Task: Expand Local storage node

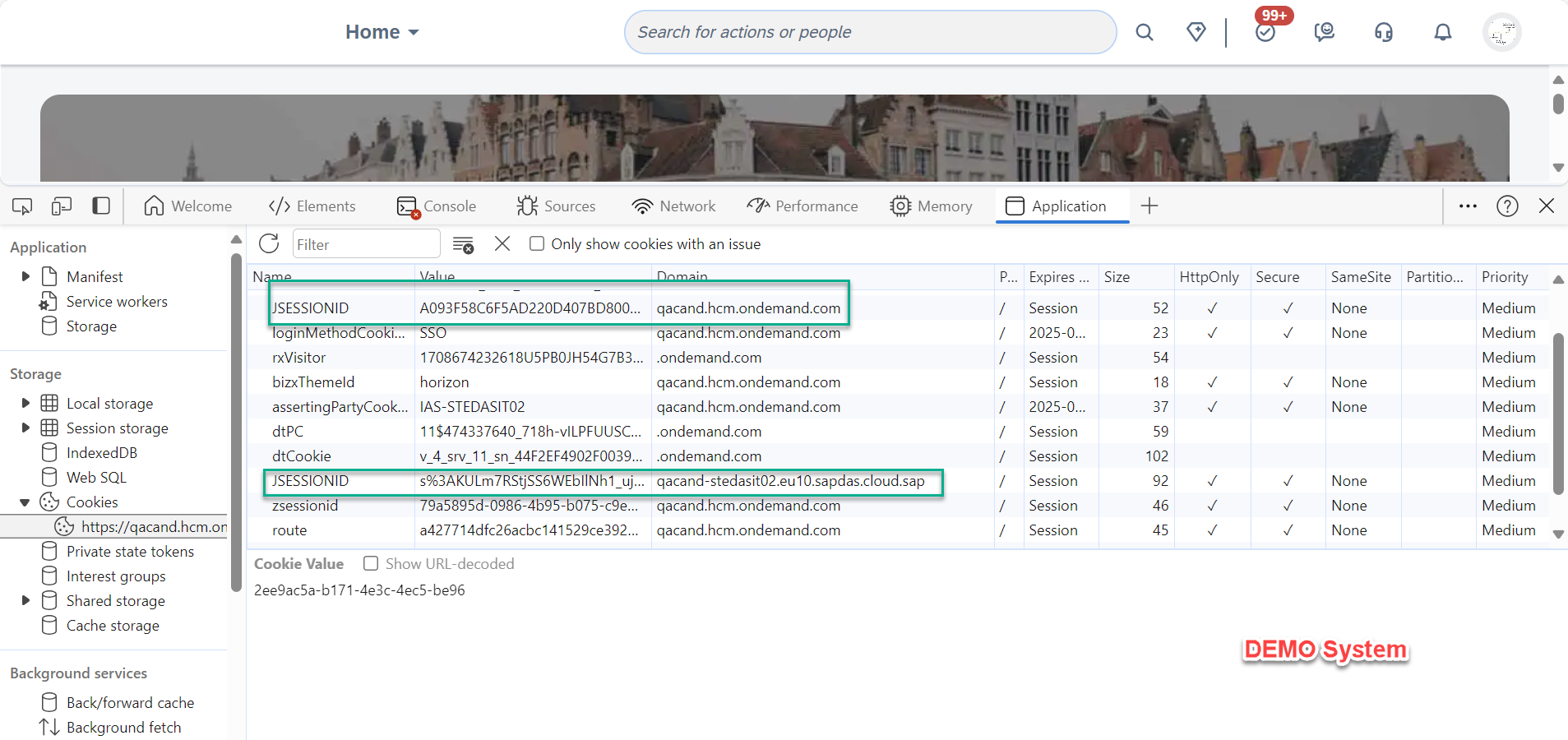Action: (x=25, y=403)
